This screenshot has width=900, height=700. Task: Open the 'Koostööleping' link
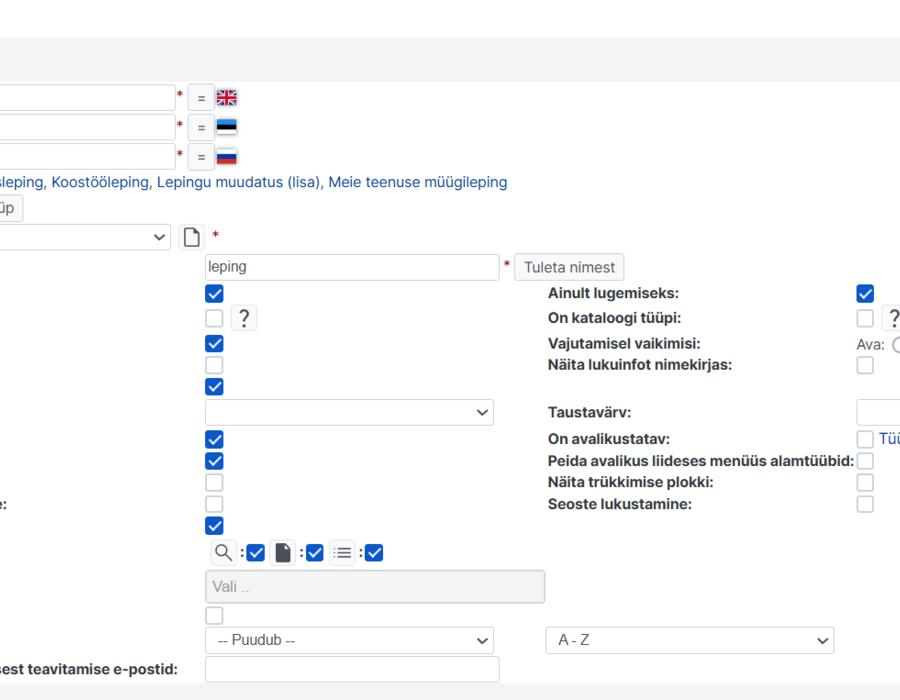coord(100,182)
